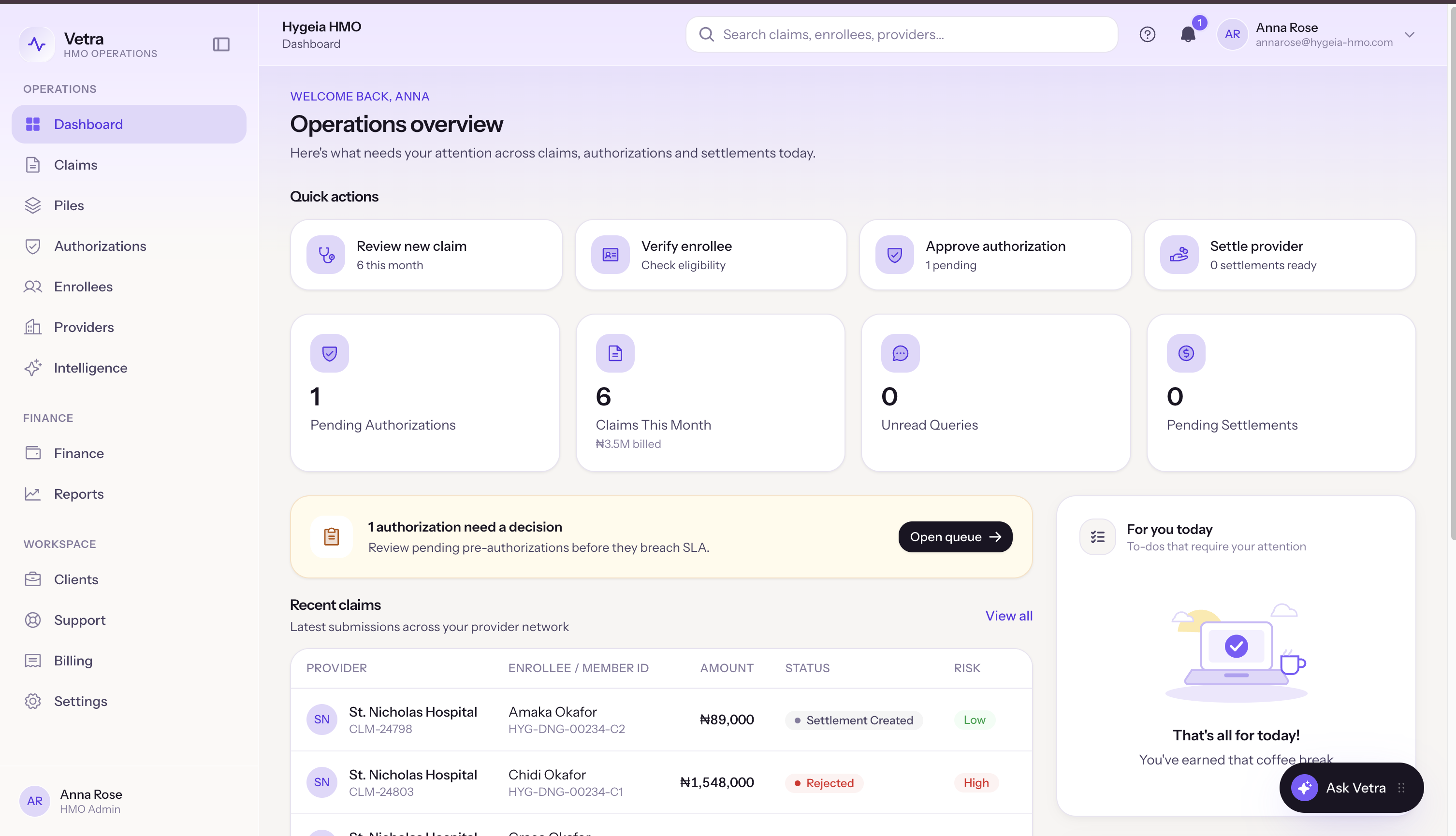This screenshot has height=836, width=1456.
Task: Collapse the sidebar panel toggle icon
Action: pyautogui.click(x=221, y=44)
